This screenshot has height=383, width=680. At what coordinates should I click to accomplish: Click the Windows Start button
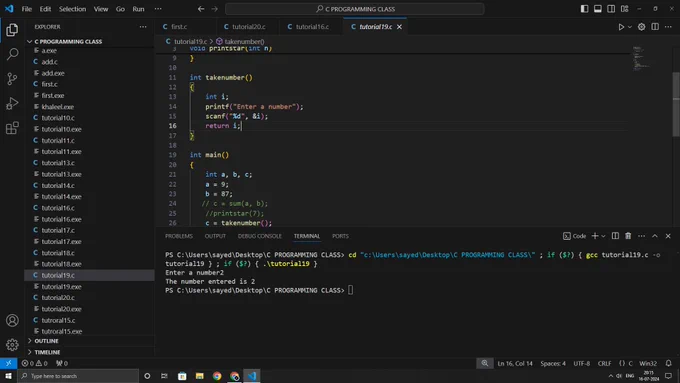[x=8, y=376]
